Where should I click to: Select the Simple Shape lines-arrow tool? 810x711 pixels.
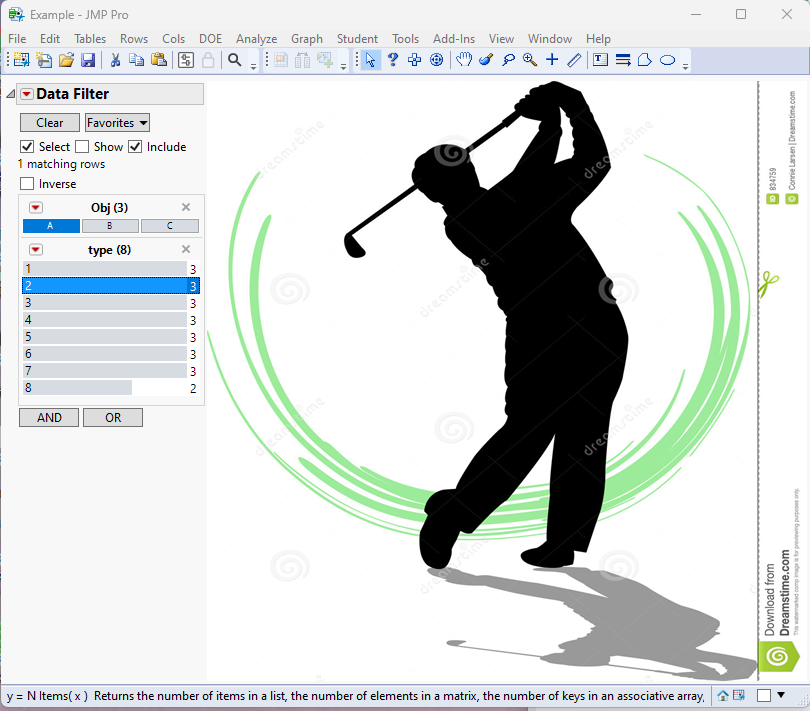click(x=623, y=60)
